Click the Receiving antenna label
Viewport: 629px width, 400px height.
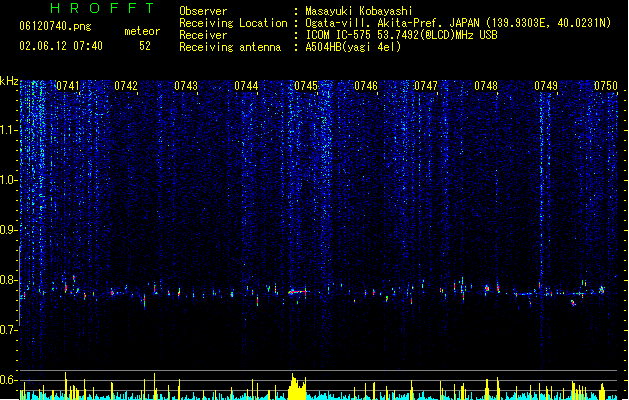click(230, 47)
